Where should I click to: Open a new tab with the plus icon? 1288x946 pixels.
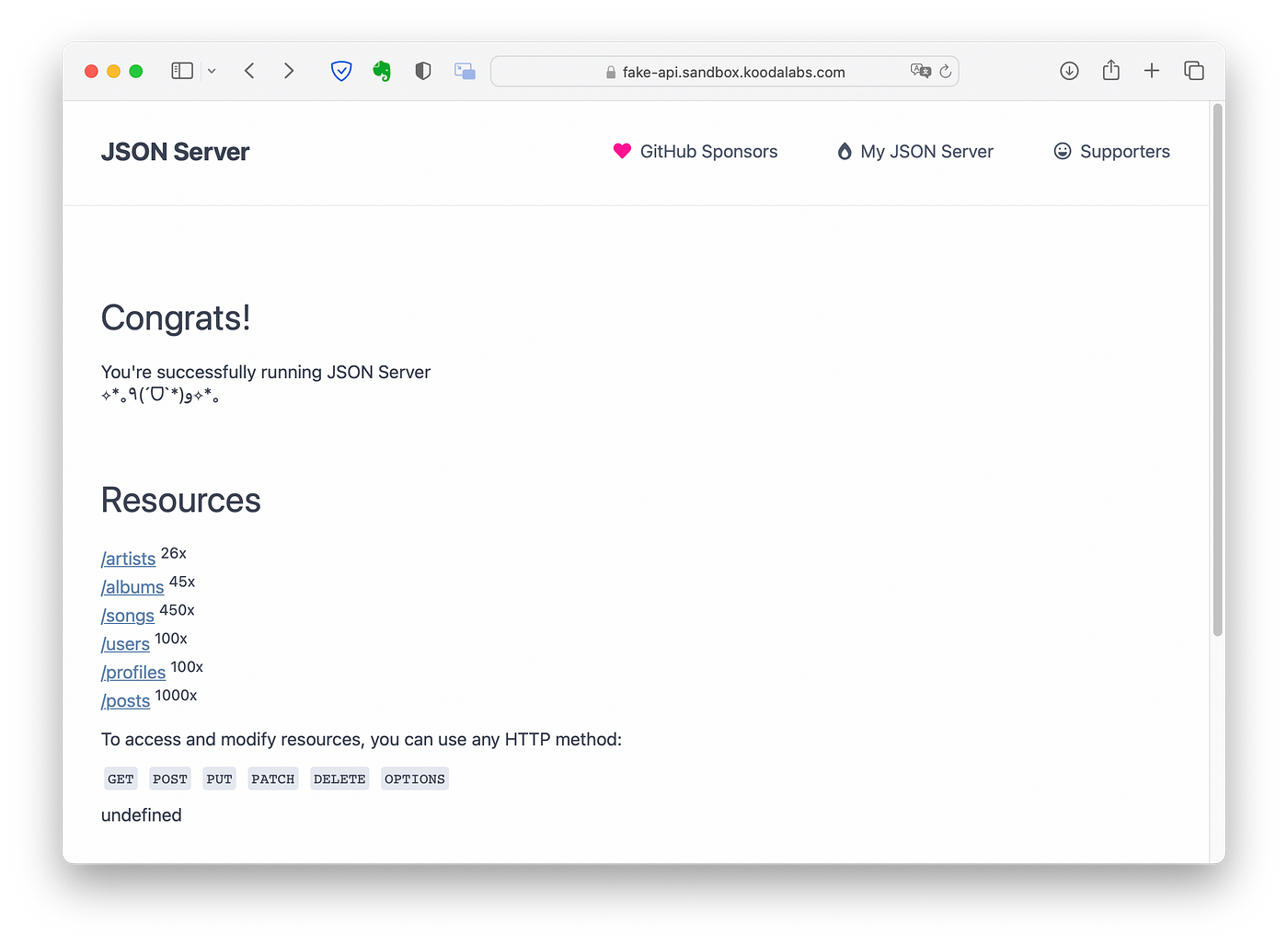point(1152,71)
